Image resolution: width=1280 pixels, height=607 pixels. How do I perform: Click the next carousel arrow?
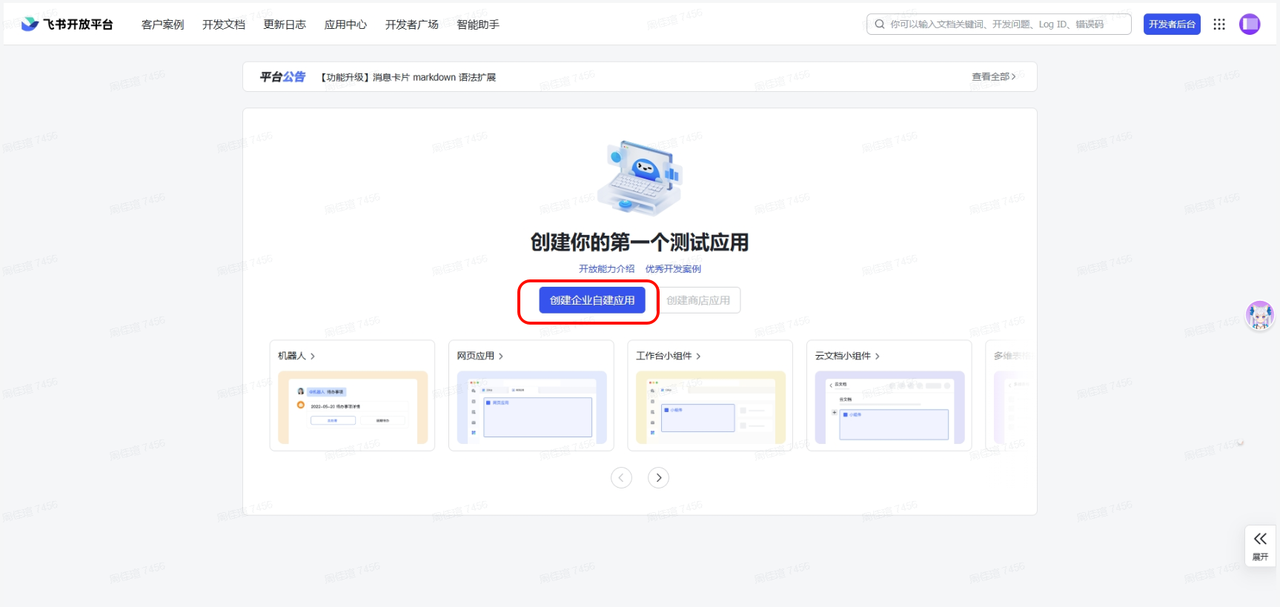pos(658,477)
